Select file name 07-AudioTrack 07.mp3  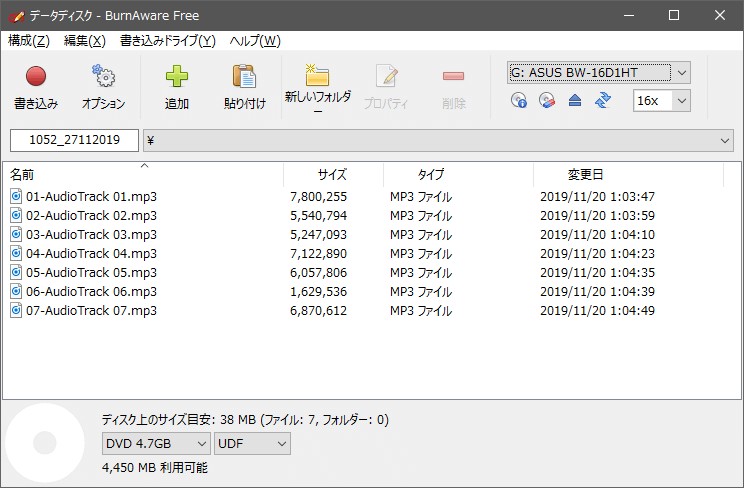pos(91,310)
